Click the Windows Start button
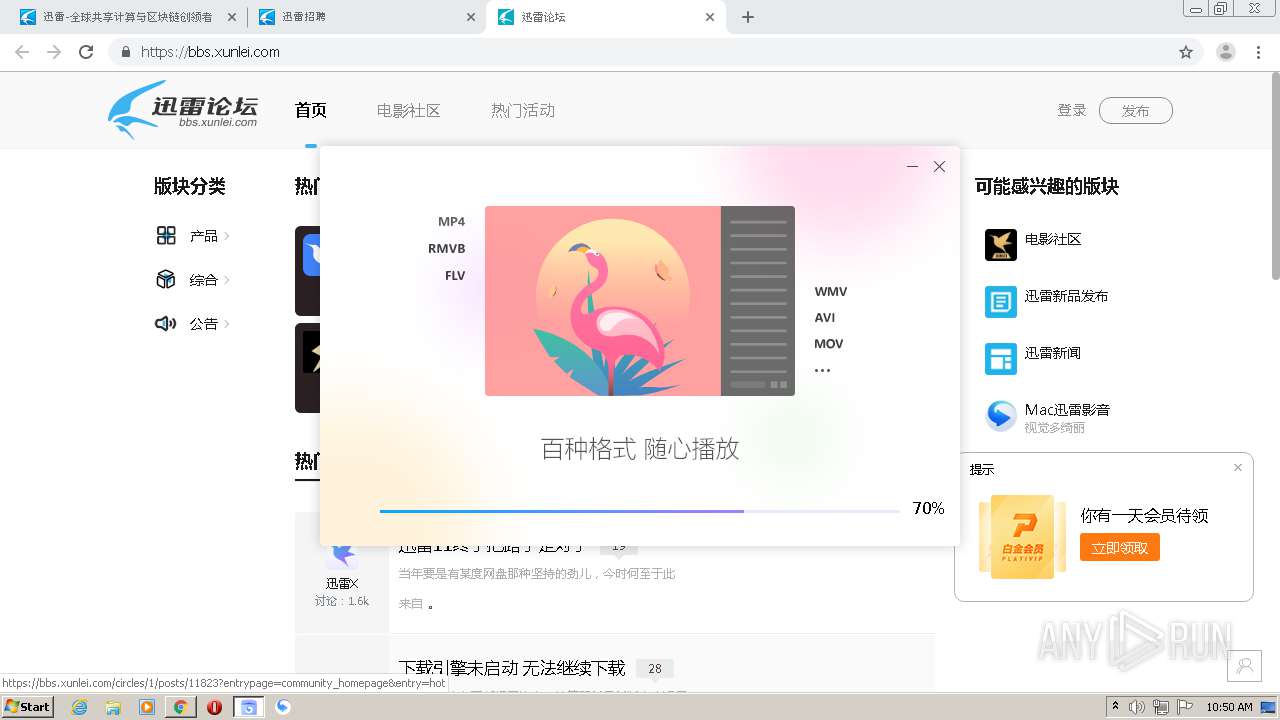Image resolution: width=1280 pixels, height=720 pixels. coord(27,706)
